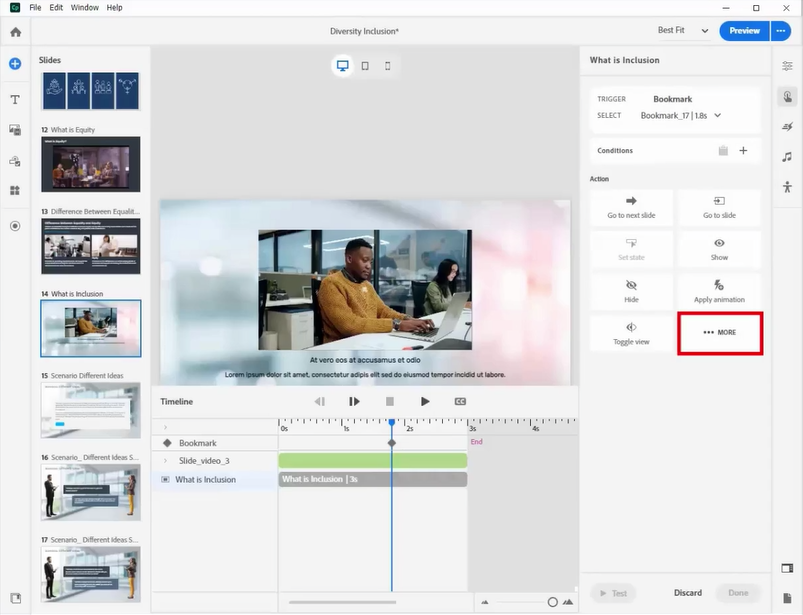The image size is (803, 615).
Task: Click the Adobe Captivate app logo
Action: [15, 7]
